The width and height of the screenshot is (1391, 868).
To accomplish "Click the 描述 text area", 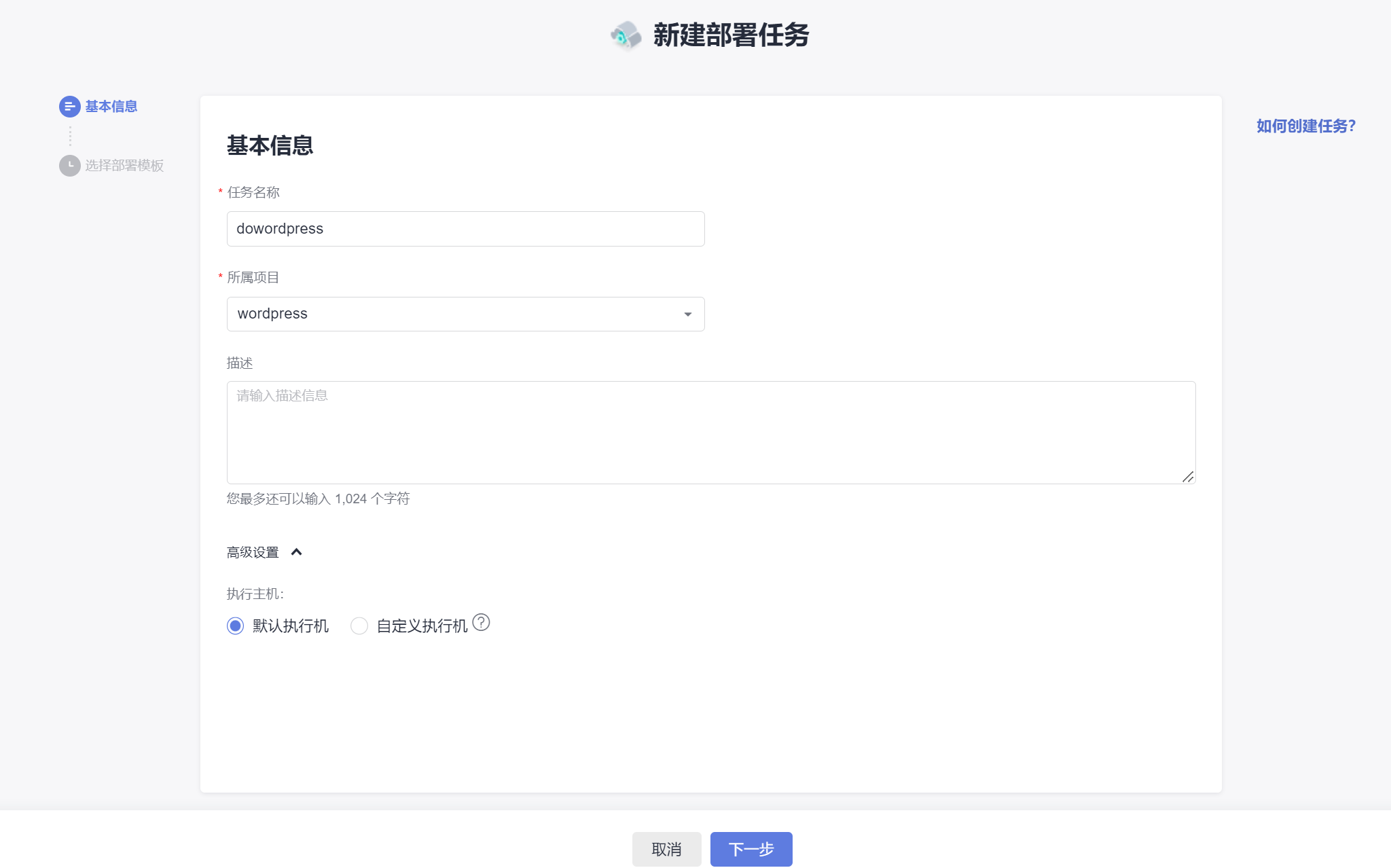I will pos(710,433).
